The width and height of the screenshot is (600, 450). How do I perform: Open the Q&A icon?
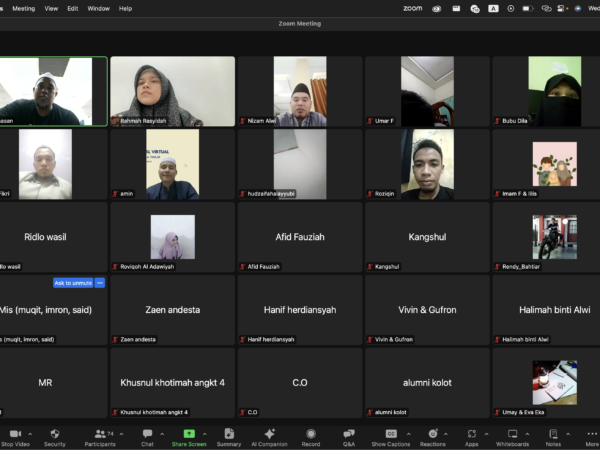[349, 434]
